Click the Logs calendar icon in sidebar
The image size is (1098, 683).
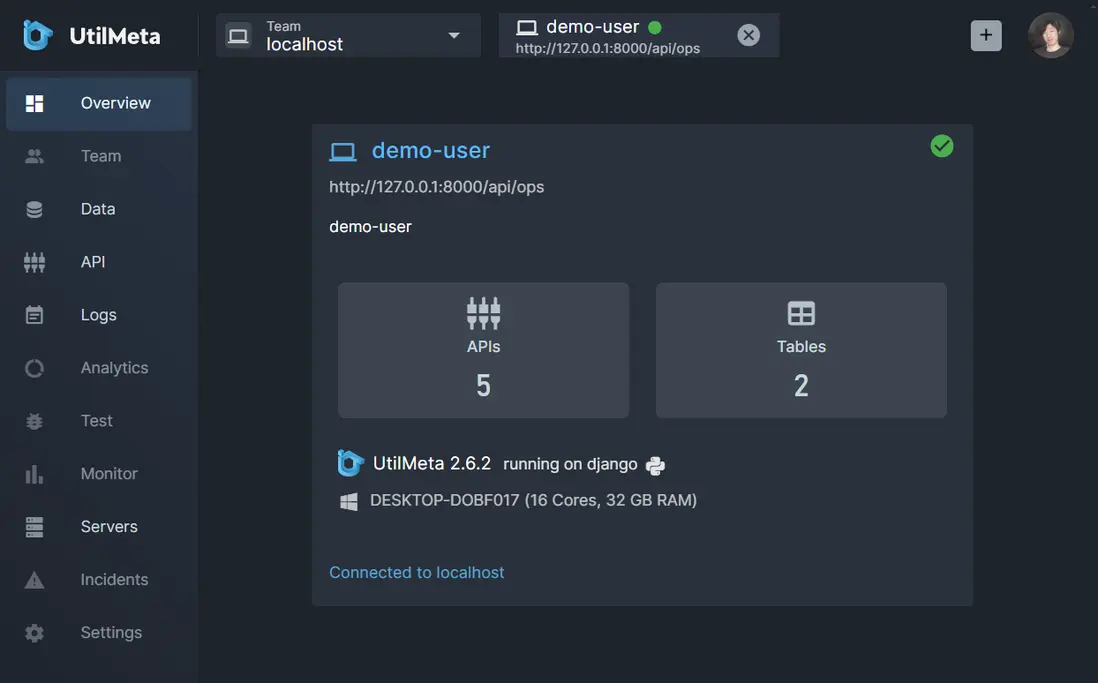coord(33,314)
